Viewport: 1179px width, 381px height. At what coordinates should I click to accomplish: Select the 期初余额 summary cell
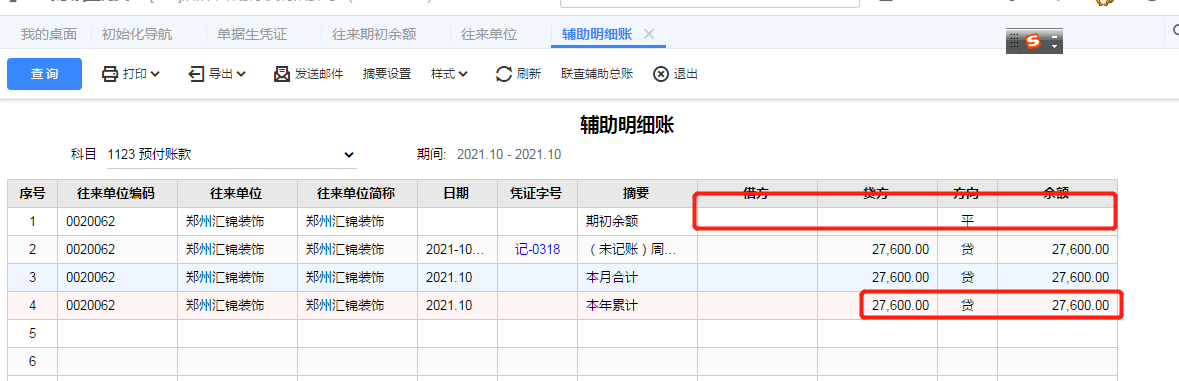[637, 222]
